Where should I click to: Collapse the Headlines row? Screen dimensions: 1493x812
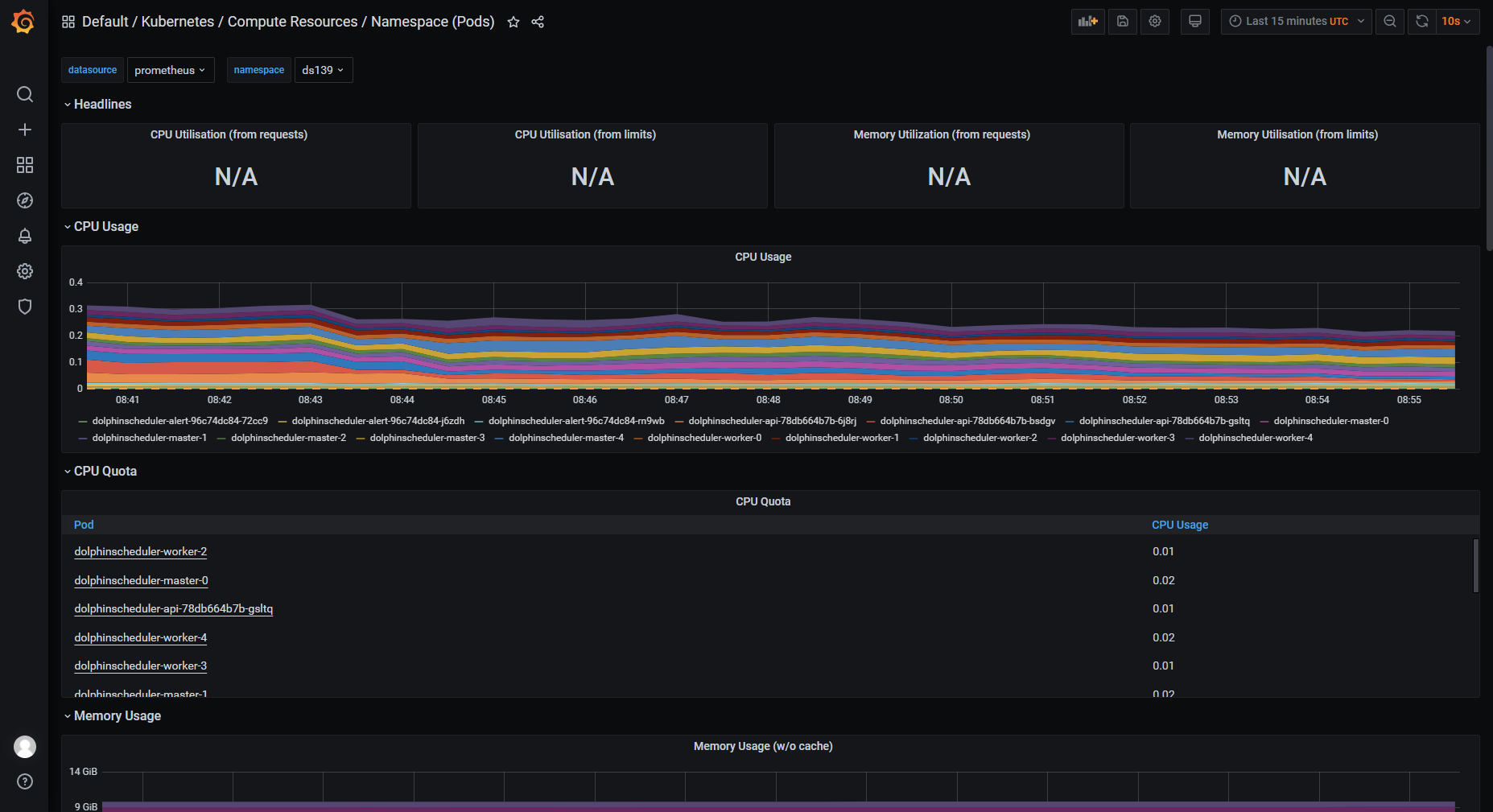(x=102, y=104)
